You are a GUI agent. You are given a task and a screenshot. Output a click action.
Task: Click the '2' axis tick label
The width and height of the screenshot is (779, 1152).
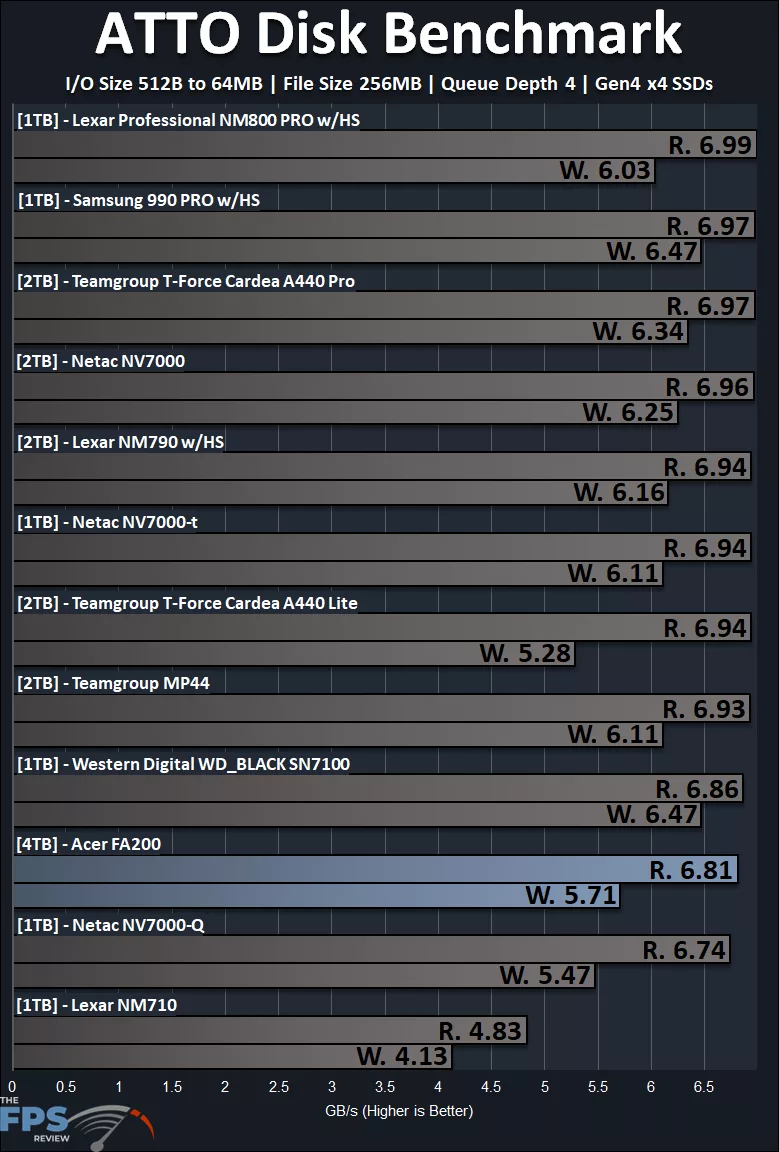click(226, 1087)
